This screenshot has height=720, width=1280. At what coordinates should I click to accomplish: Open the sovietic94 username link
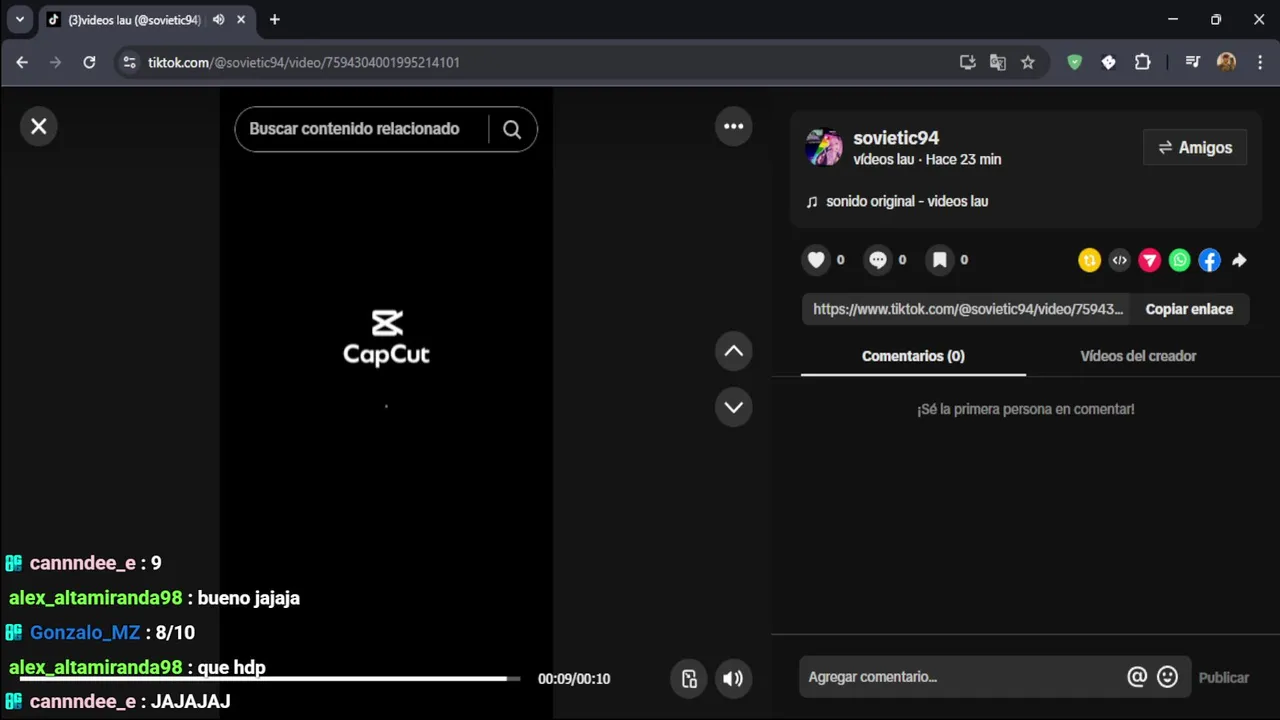click(896, 138)
